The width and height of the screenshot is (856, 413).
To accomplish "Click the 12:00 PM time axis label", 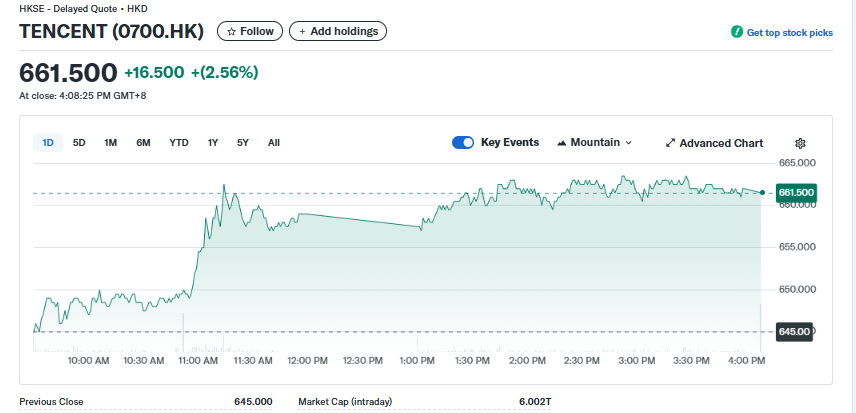I will coord(308,361).
